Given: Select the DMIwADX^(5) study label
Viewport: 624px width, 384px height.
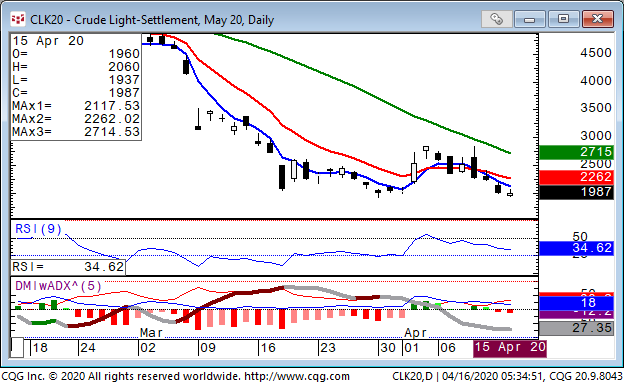Looking at the screenshot, I should [x=58, y=286].
